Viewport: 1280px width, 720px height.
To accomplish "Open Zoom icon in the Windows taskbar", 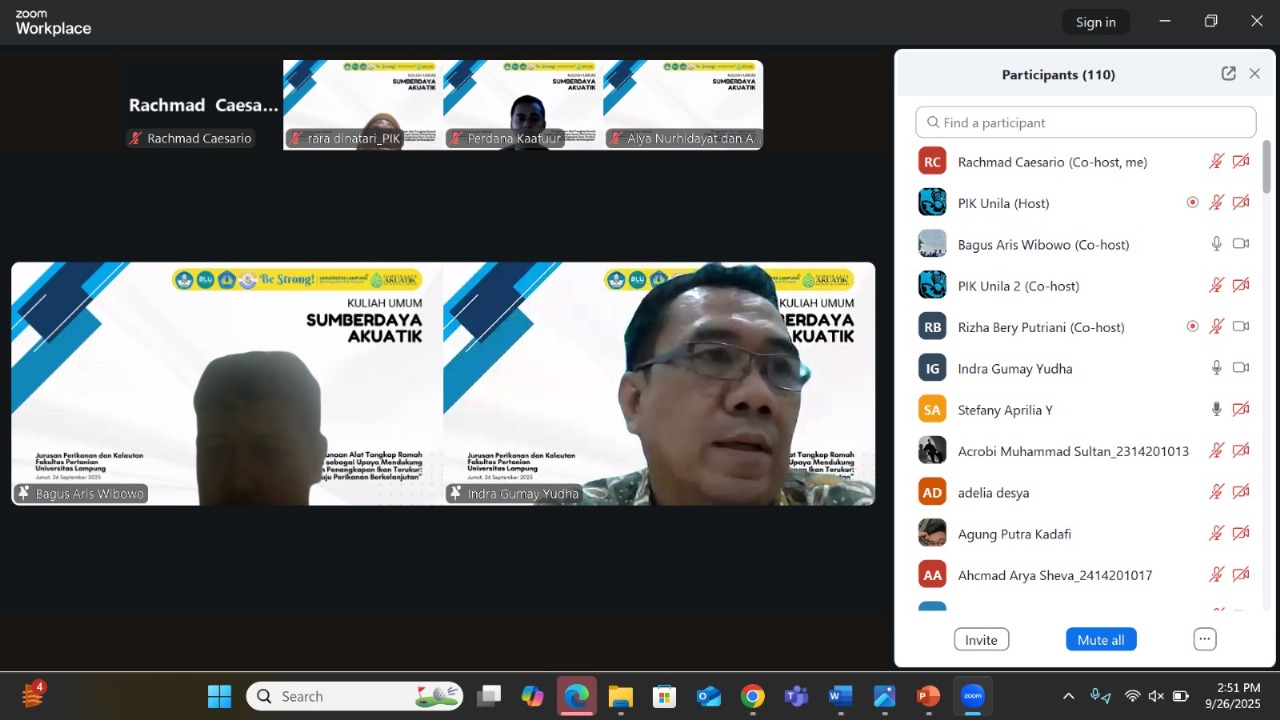I will 972,696.
